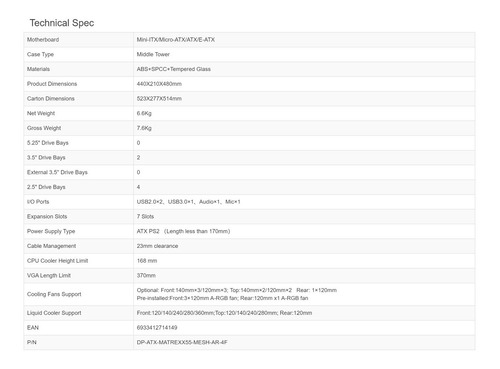Click the Carton Dimensions label

pos(51,99)
